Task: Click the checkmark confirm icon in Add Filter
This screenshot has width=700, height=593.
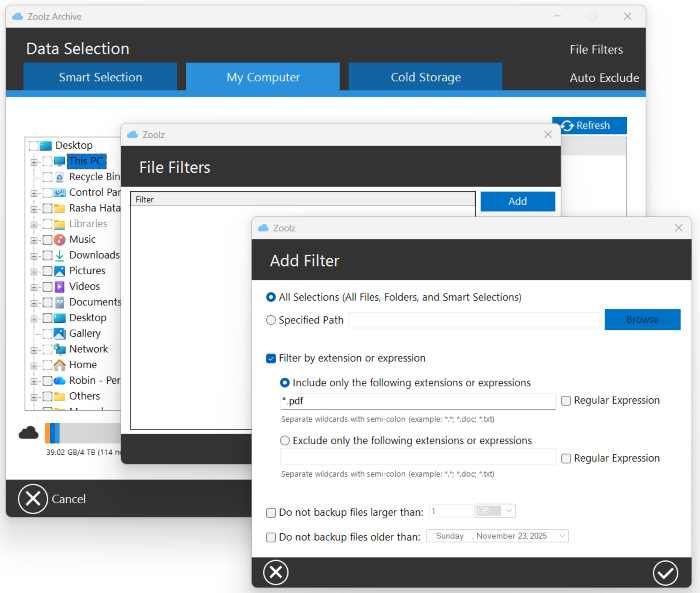Action: coord(665,572)
